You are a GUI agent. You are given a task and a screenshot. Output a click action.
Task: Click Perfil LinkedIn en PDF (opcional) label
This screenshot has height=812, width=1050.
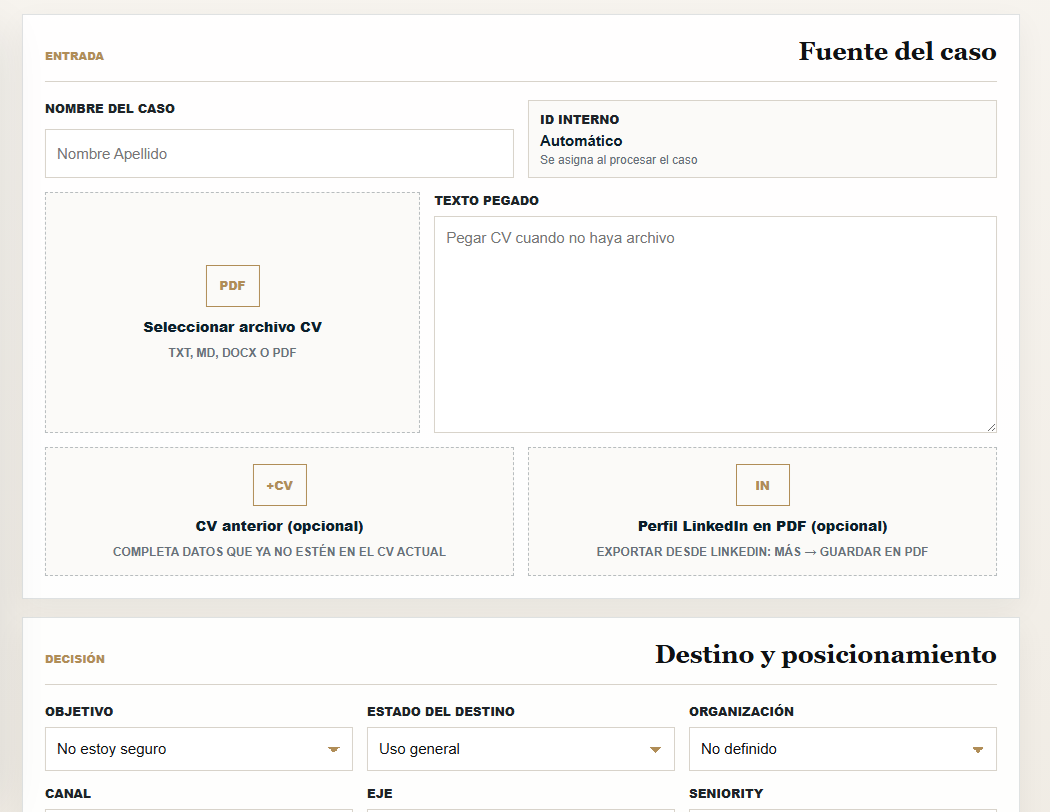click(762, 526)
